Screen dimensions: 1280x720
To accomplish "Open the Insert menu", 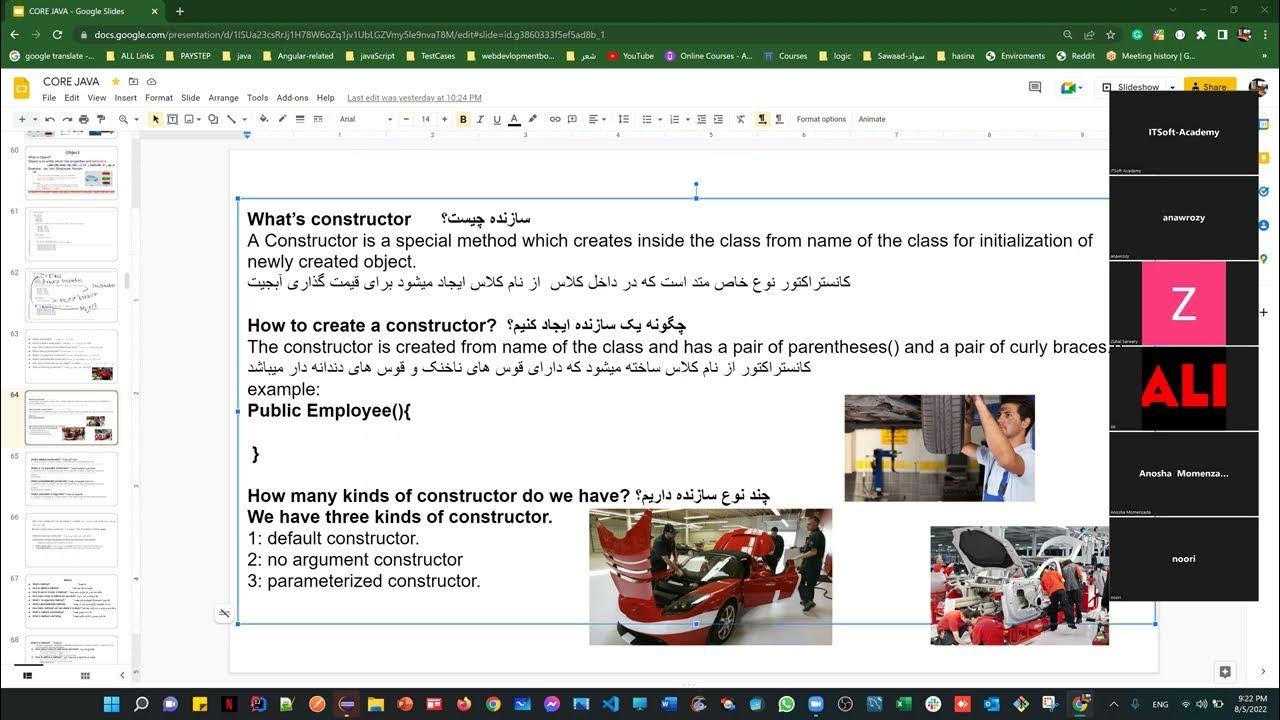I will (x=125, y=98).
